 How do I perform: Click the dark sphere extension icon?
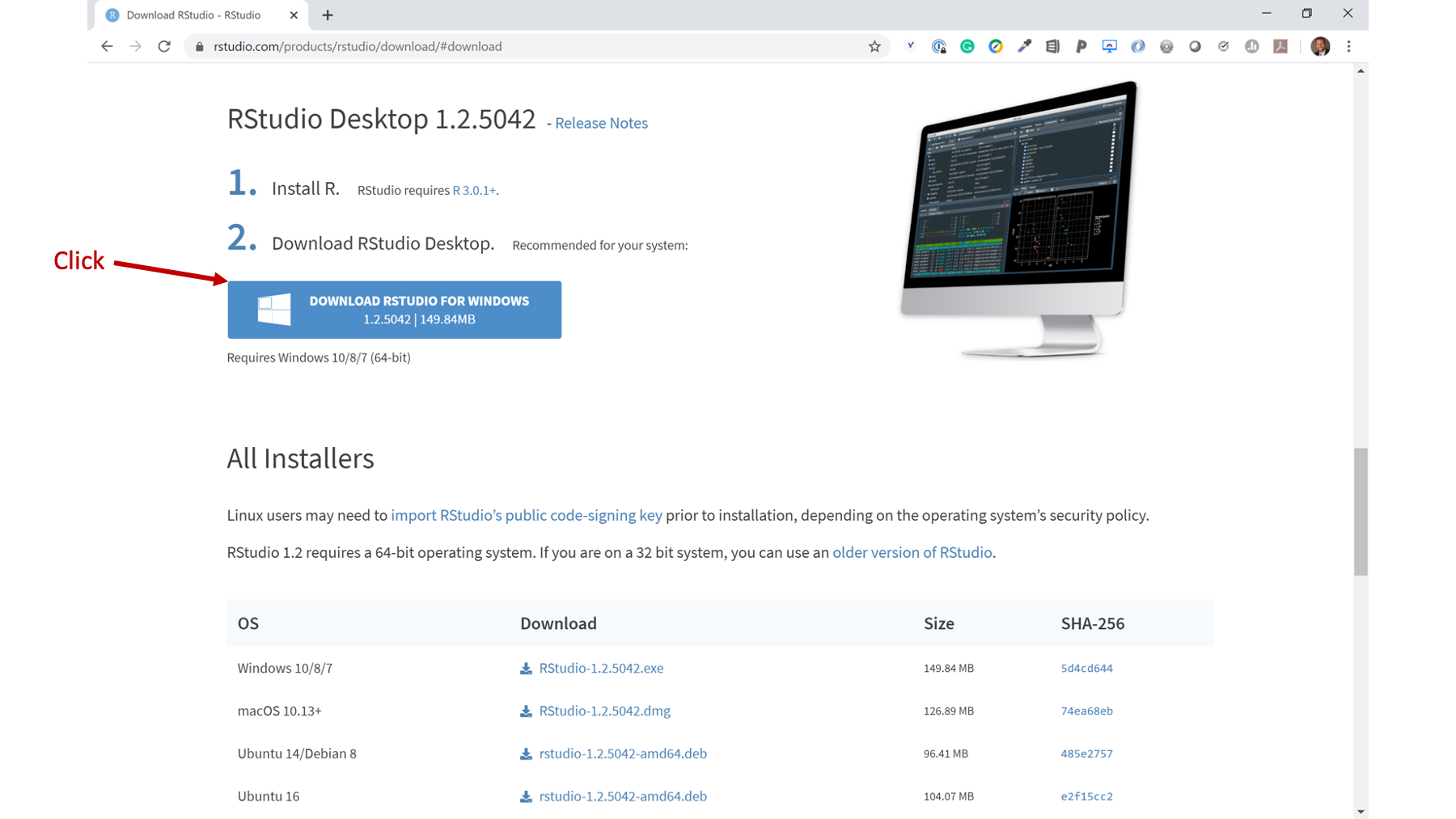pyautogui.click(x=1195, y=47)
